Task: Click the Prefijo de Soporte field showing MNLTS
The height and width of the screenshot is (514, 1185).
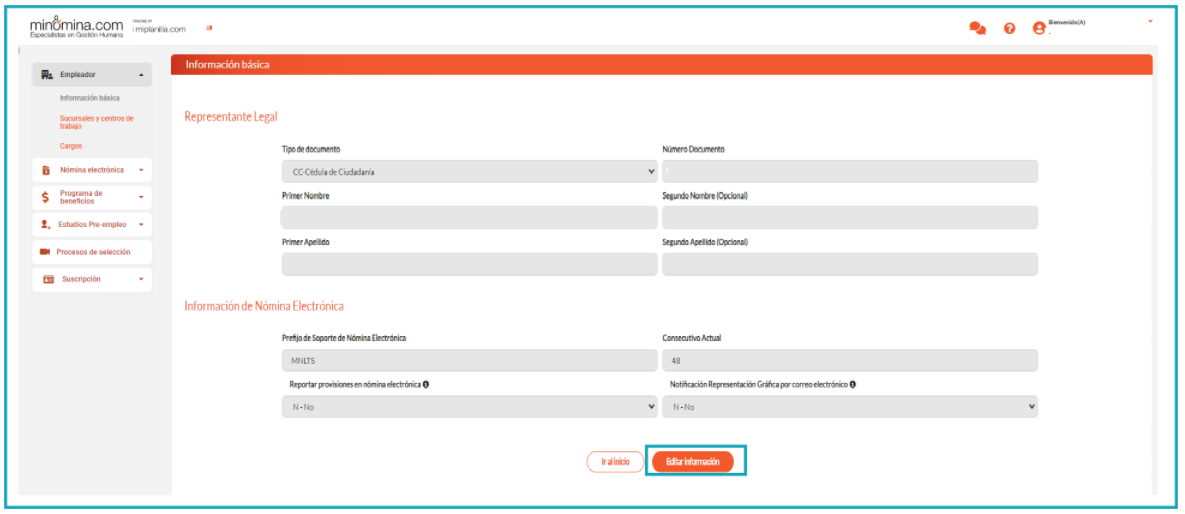Action: [469, 360]
